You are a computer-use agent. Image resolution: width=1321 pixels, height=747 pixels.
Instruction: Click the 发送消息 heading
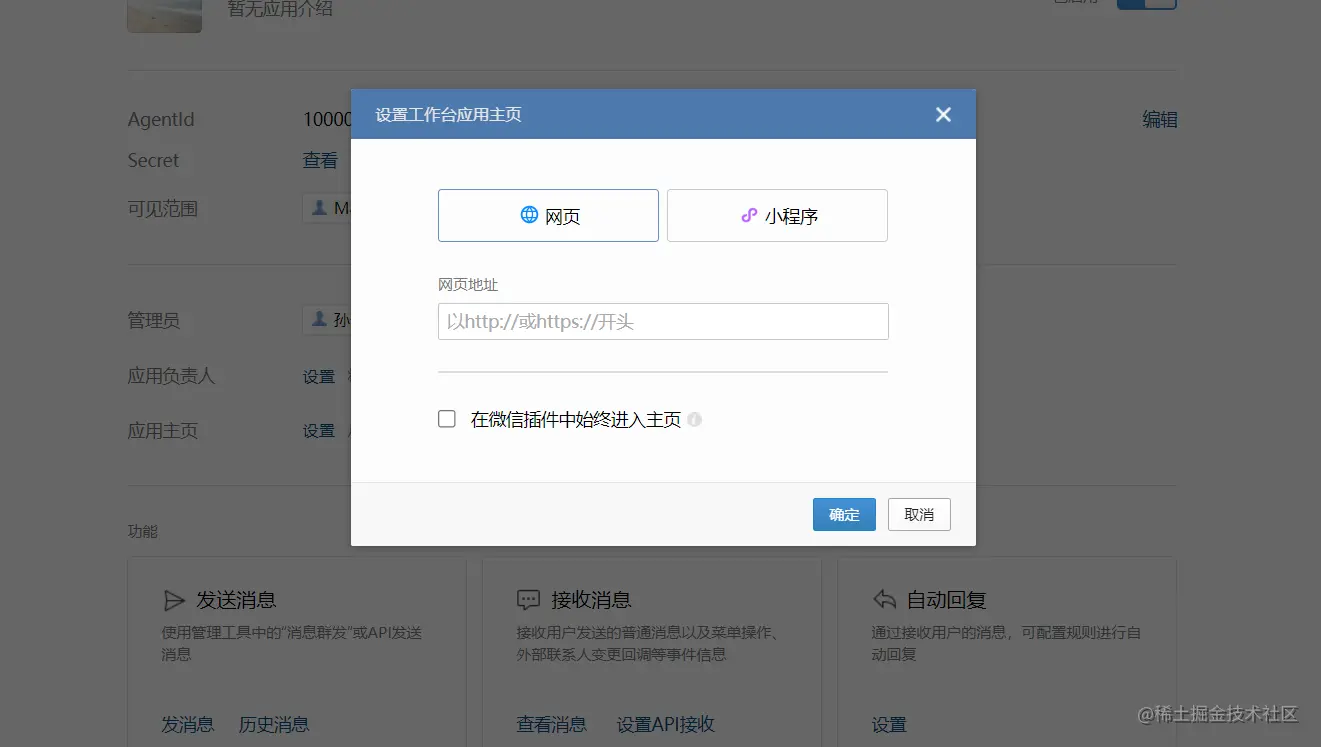tap(236, 600)
